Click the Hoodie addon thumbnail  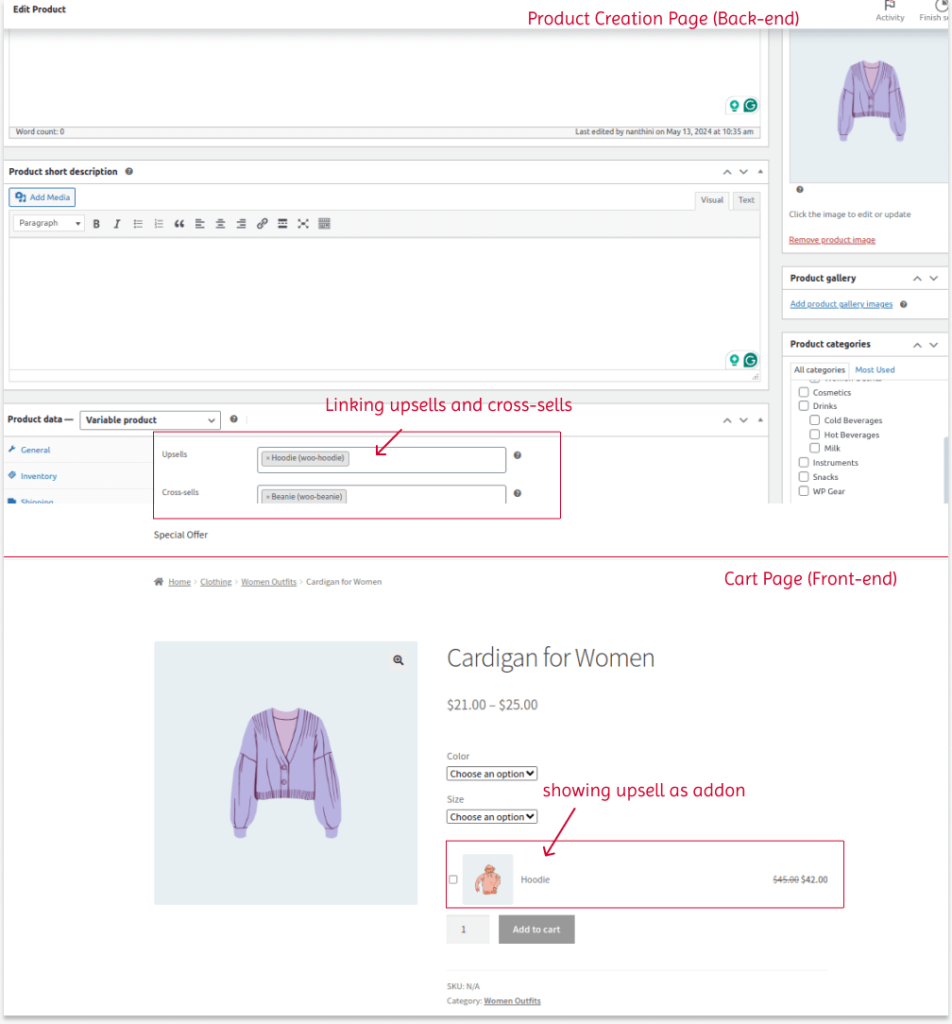[x=488, y=880]
